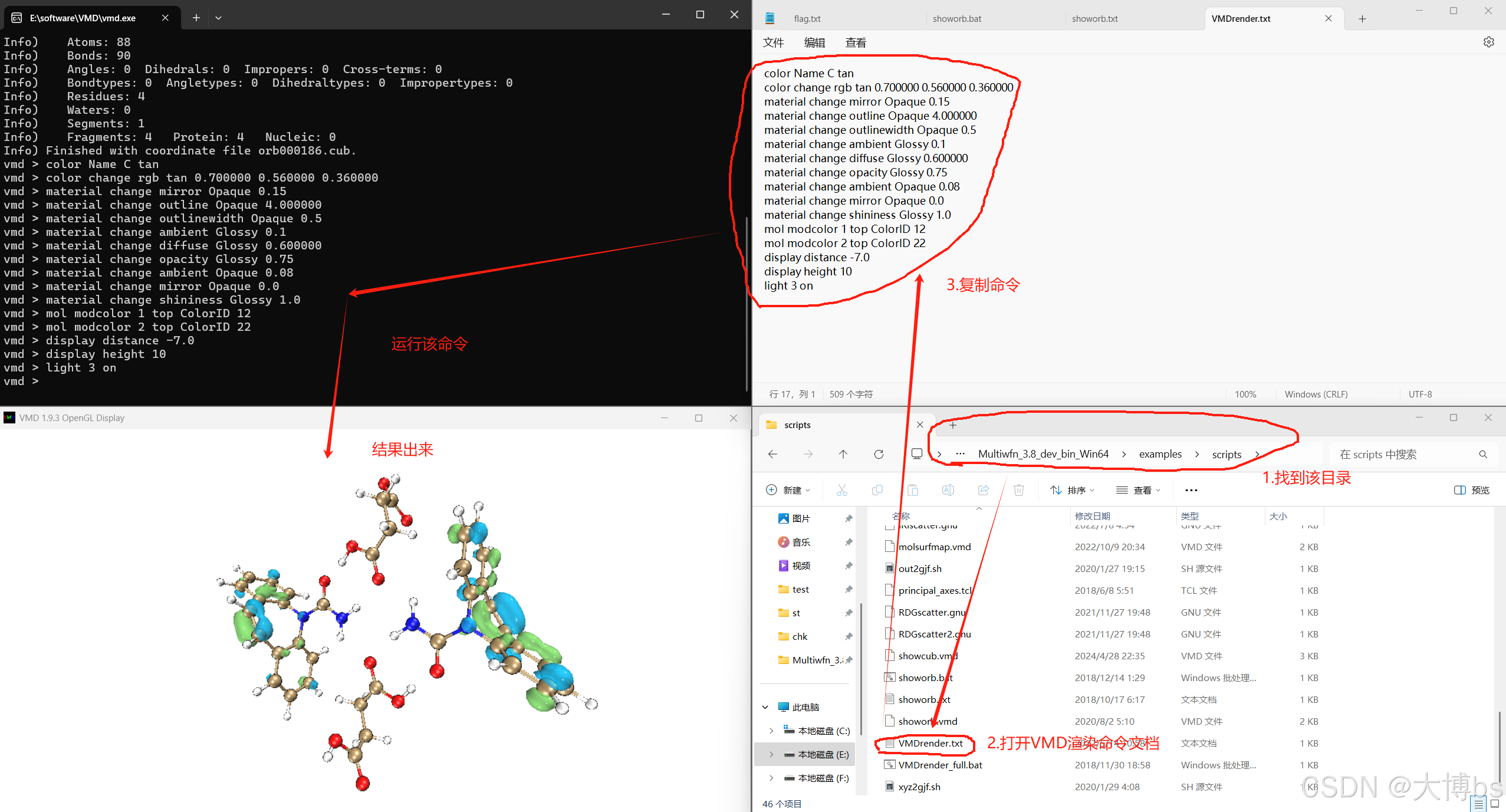Open the 排序 sort dropdown
Viewport: 1506px width, 812px height.
click(1072, 490)
